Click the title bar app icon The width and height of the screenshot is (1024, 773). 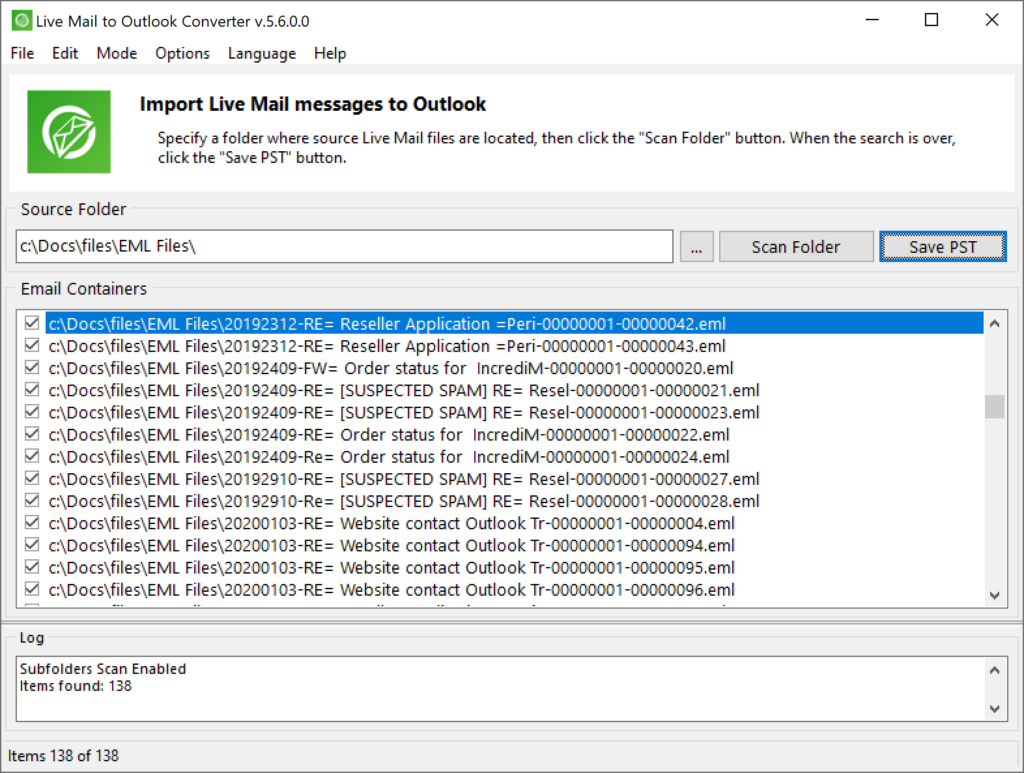pyautogui.click(x=20, y=20)
